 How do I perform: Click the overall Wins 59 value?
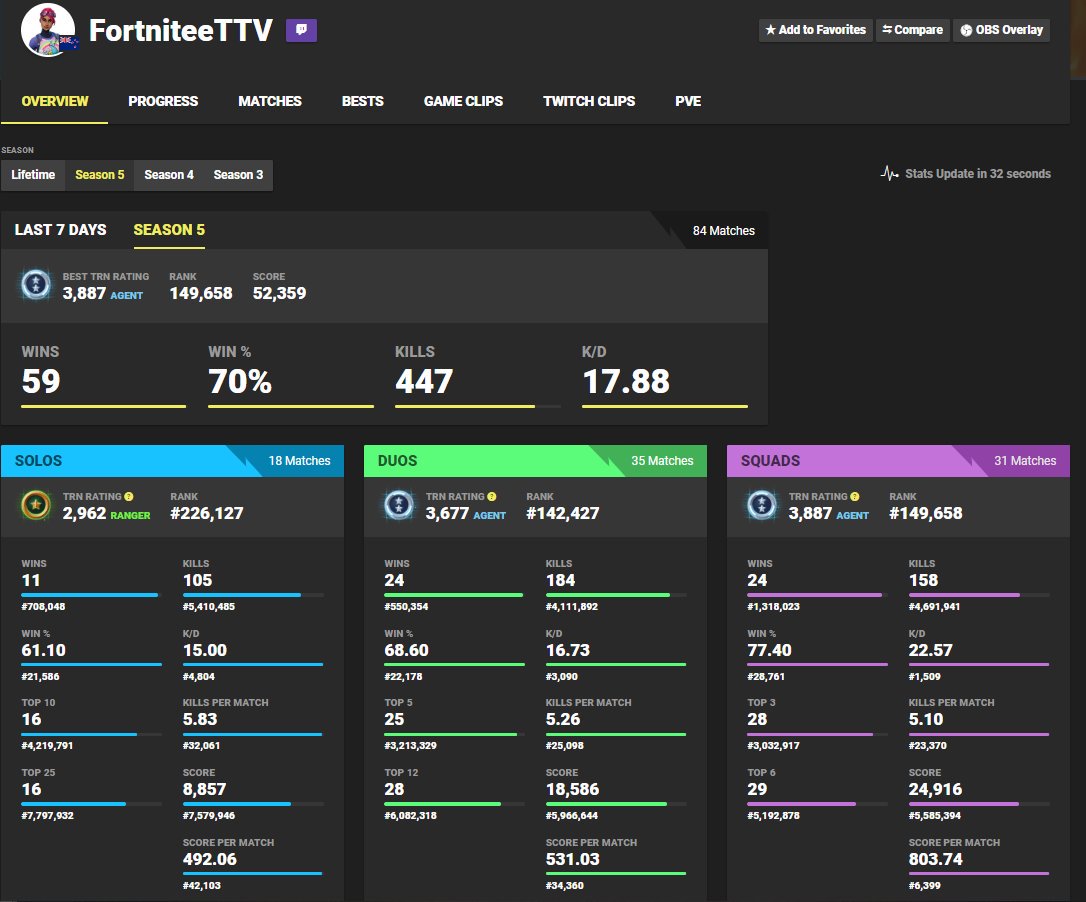[x=41, y=382]
